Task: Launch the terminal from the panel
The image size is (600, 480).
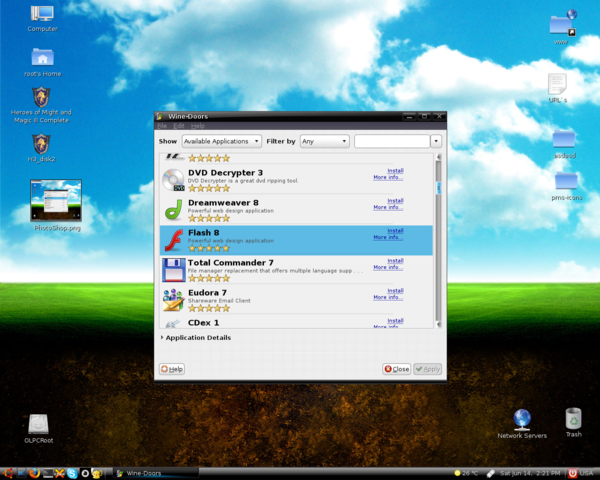Action: [x=47, y=473]
